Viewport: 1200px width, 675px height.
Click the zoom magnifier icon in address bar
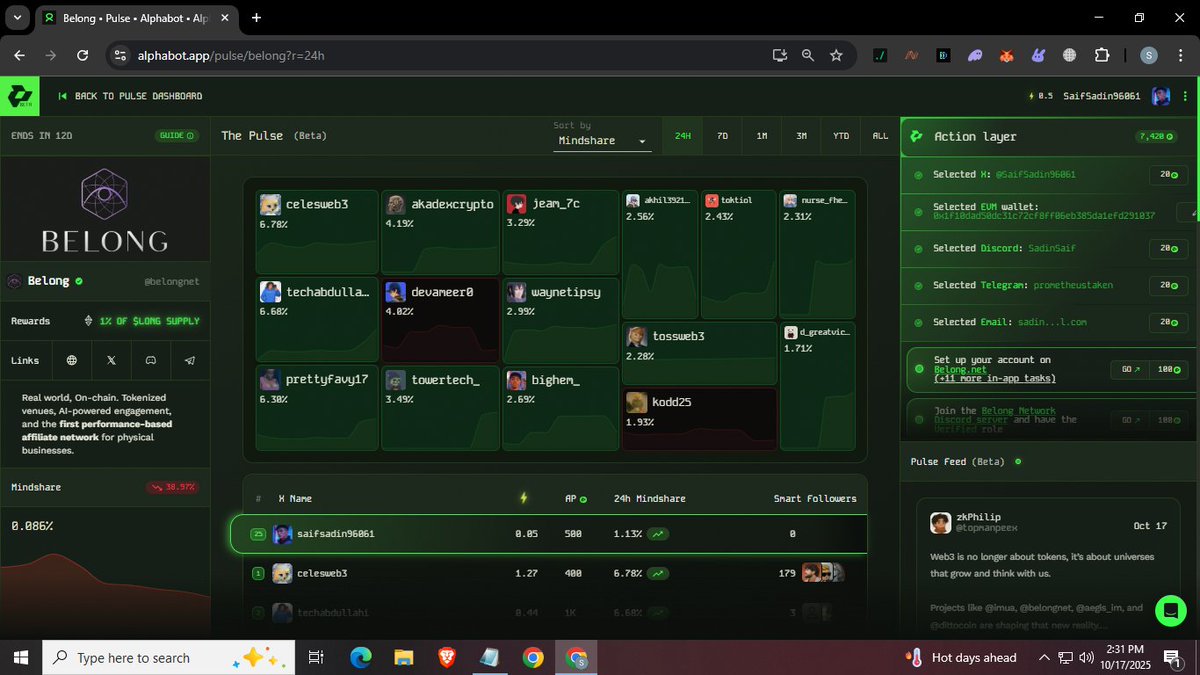(807, 55)
